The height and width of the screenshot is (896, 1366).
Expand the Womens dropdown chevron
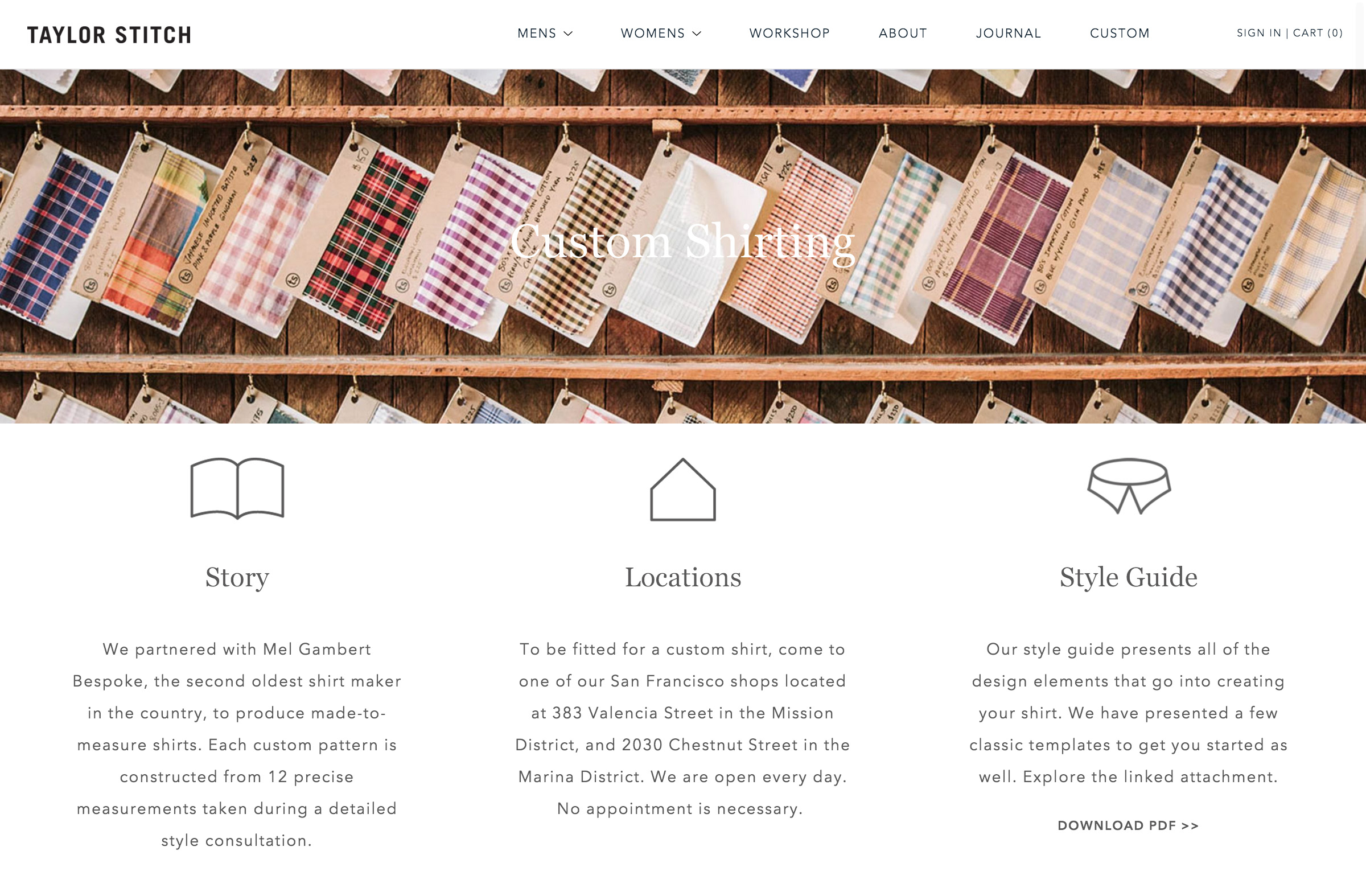coord(697,34)
